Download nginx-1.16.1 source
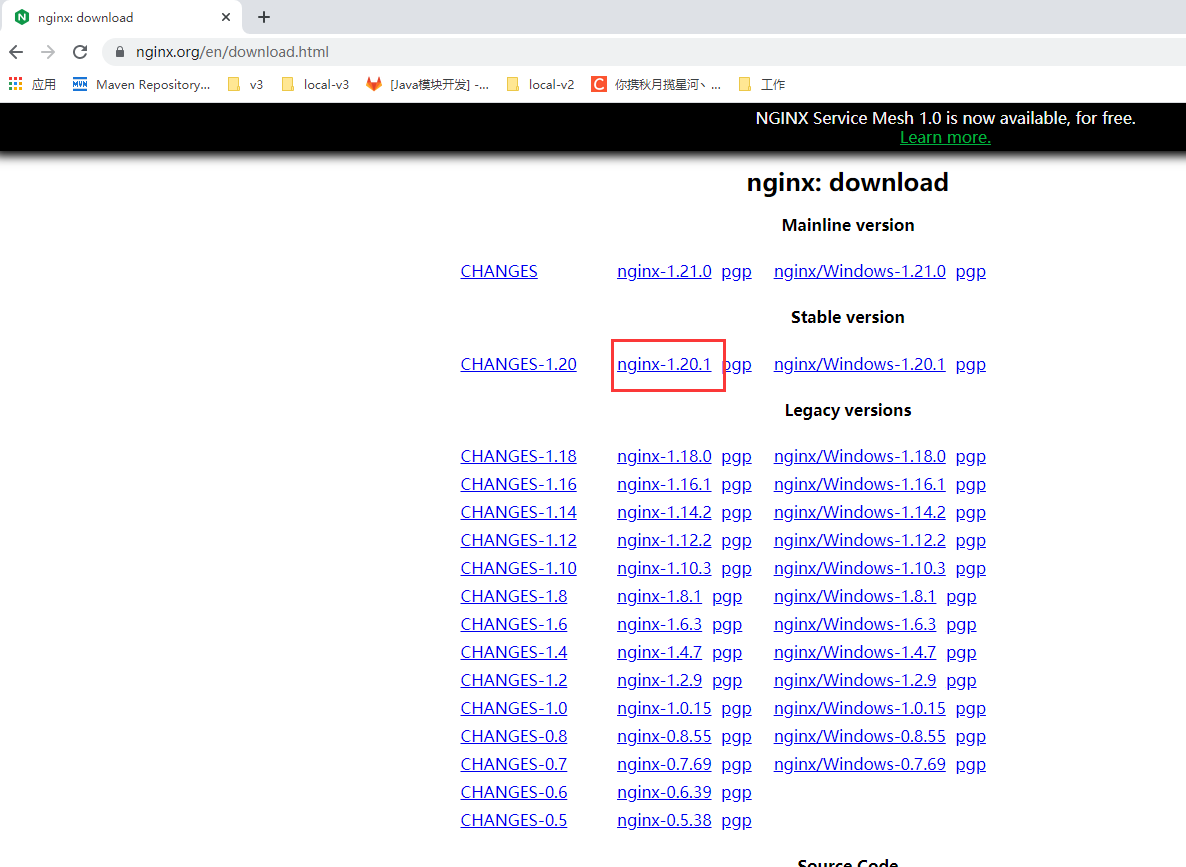Image resolution: width=1186 pixels, height=867 pixels. pos(664,485)
